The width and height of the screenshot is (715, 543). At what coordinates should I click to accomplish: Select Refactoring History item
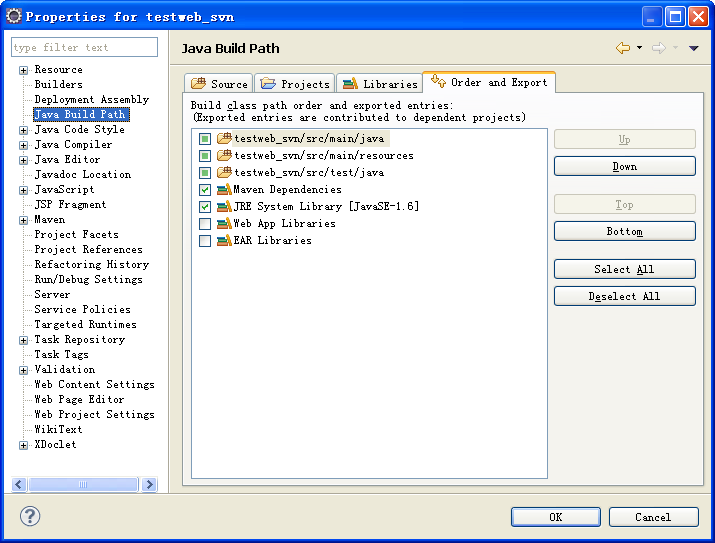[x=92, y=264]
